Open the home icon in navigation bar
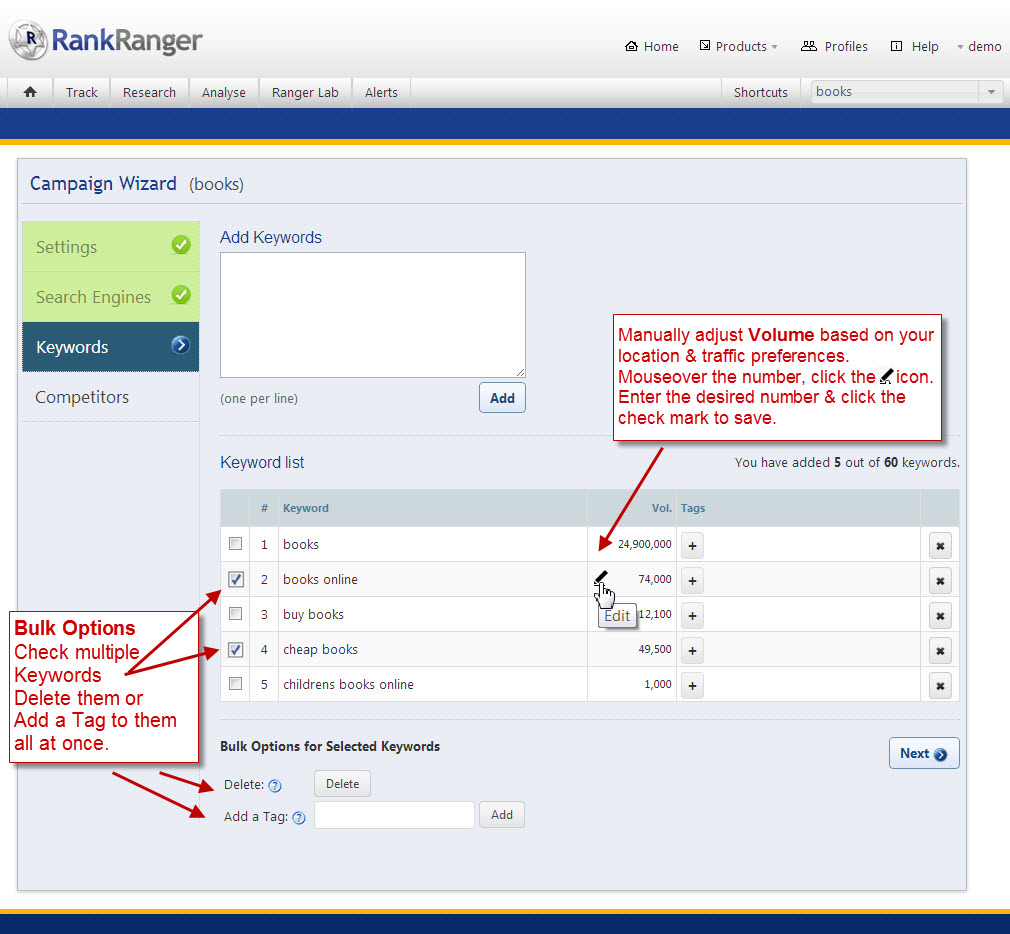1010x934 pixels. [x=30, y=92]
